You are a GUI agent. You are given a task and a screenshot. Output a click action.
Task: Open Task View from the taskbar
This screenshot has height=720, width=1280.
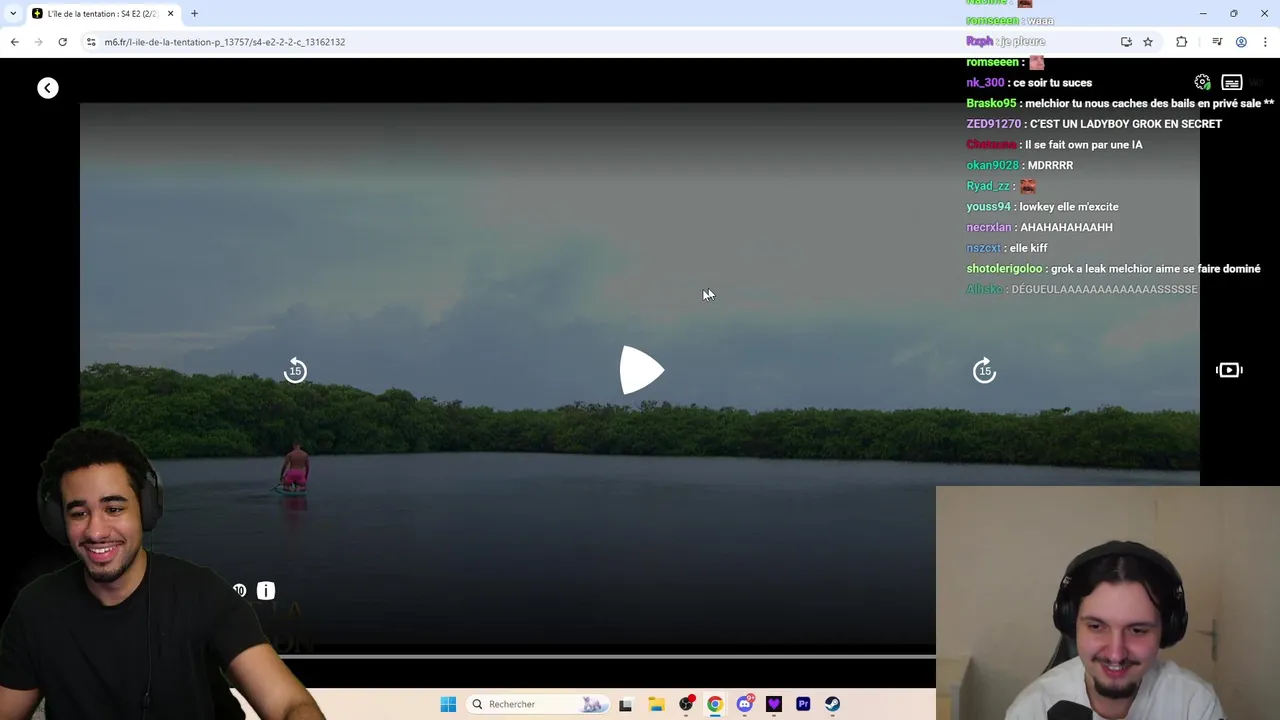[626, 704]
